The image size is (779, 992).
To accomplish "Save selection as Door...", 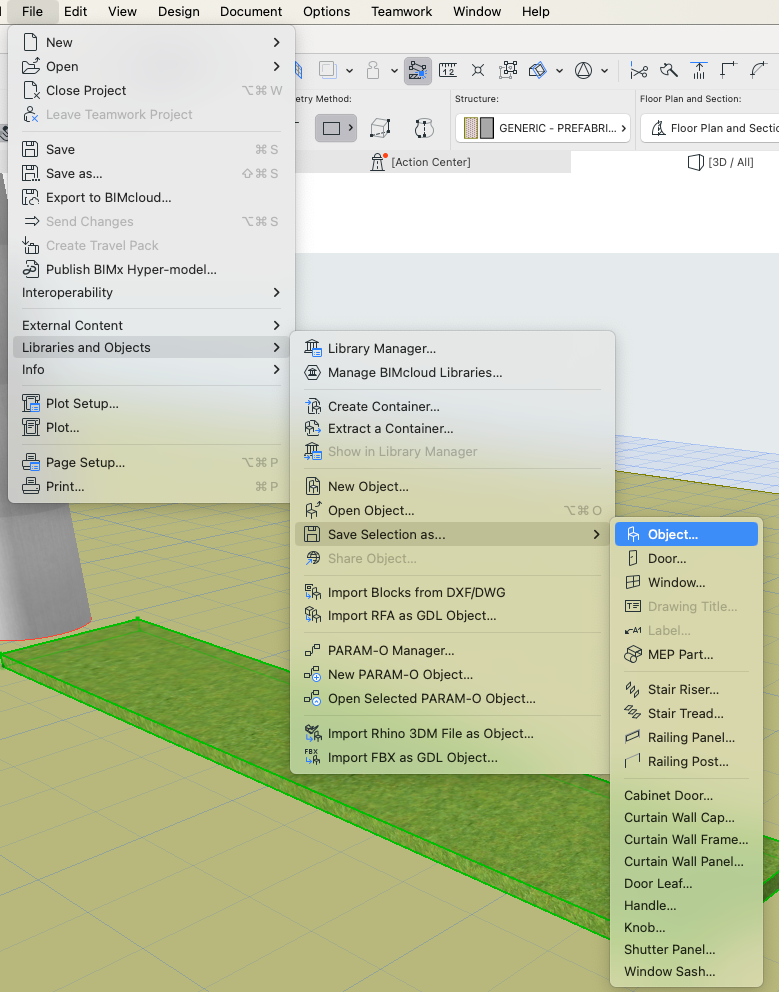I will pyautogui.click(x=687, y=559).
